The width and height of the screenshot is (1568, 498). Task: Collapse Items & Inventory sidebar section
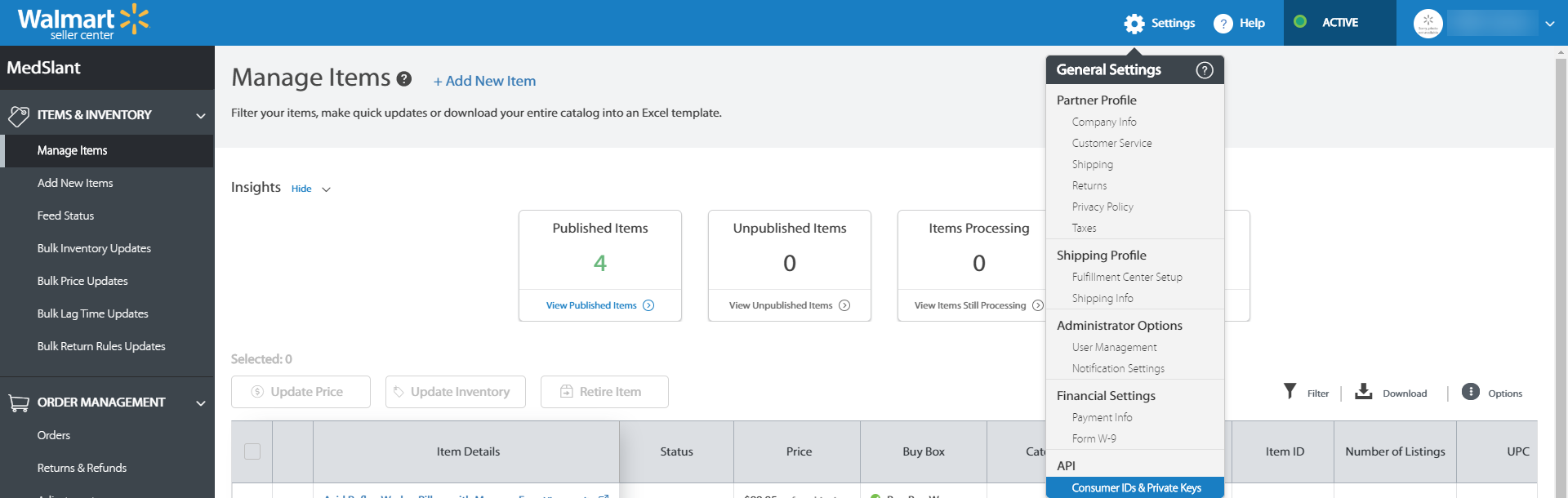[x=200, y=116]
